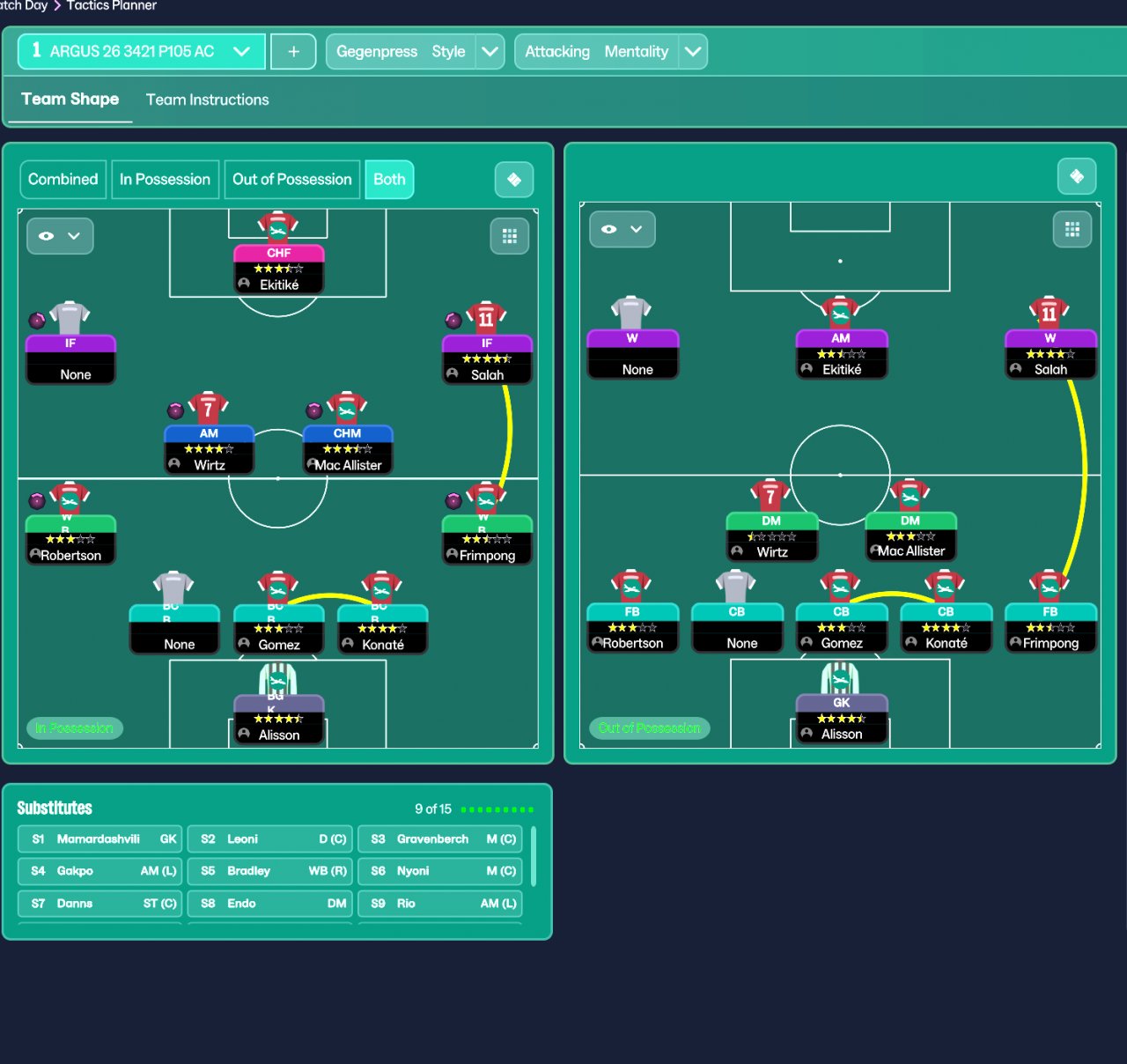The height and width of the screenshot is (1064, 1127).
Task: Click the grey shirt of the empty out-of-possession CB slot
Action: point(736,587)
